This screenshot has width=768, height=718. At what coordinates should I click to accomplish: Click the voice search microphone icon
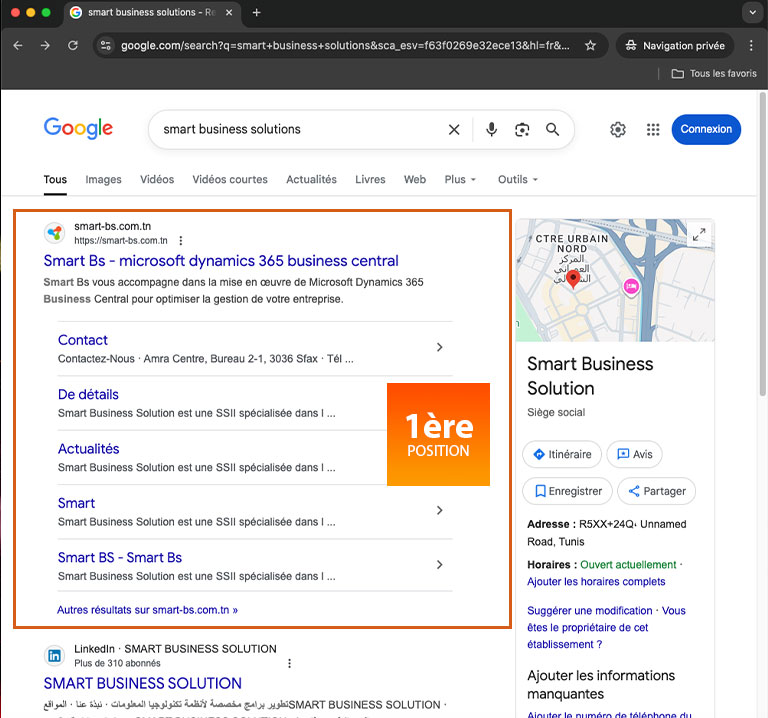tap(491, 130)
